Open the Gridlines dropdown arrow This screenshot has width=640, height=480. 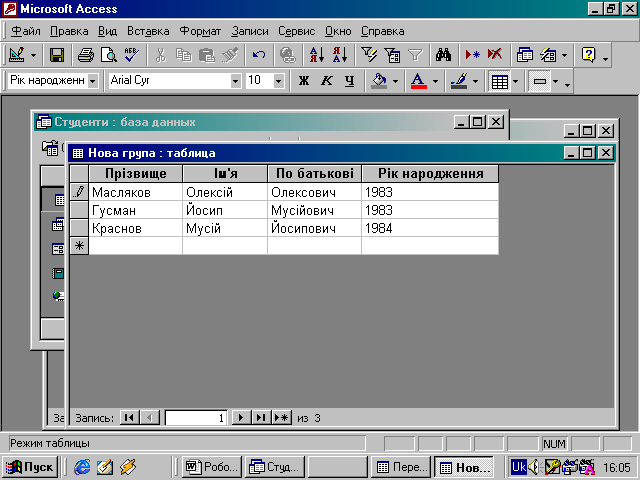516,81
